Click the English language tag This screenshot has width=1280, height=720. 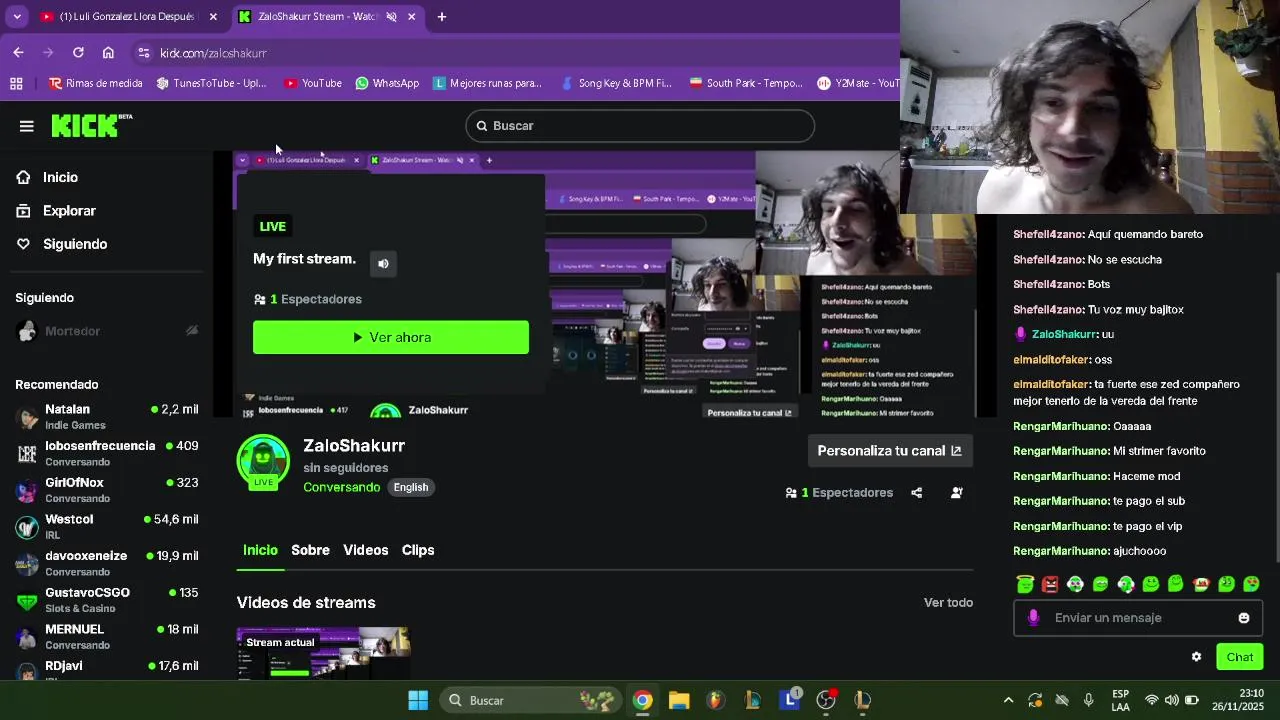pyautogui.click(x=410, y=488)
